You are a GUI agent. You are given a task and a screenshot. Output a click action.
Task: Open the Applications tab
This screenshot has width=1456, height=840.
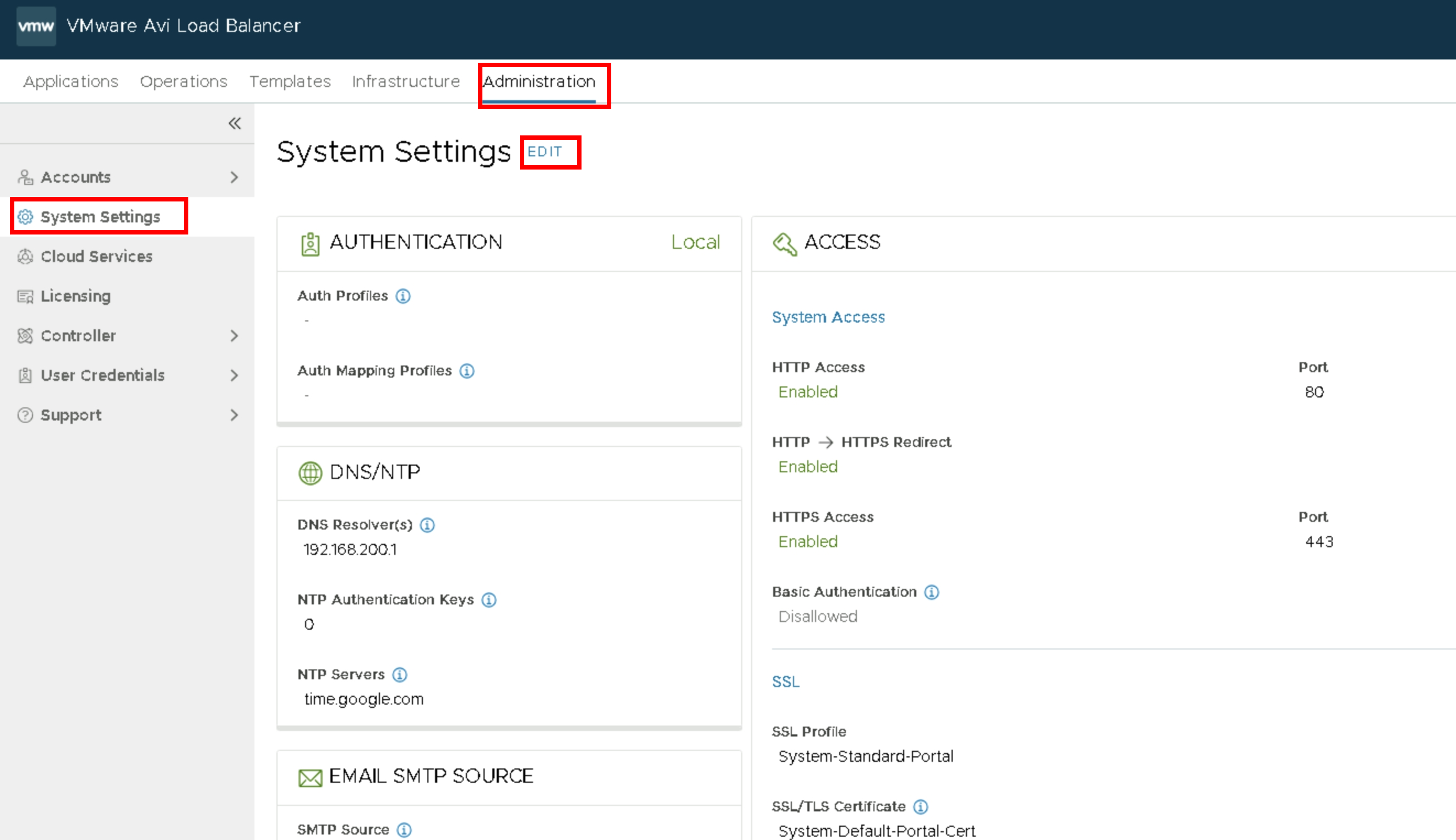(x=70, y=82)
